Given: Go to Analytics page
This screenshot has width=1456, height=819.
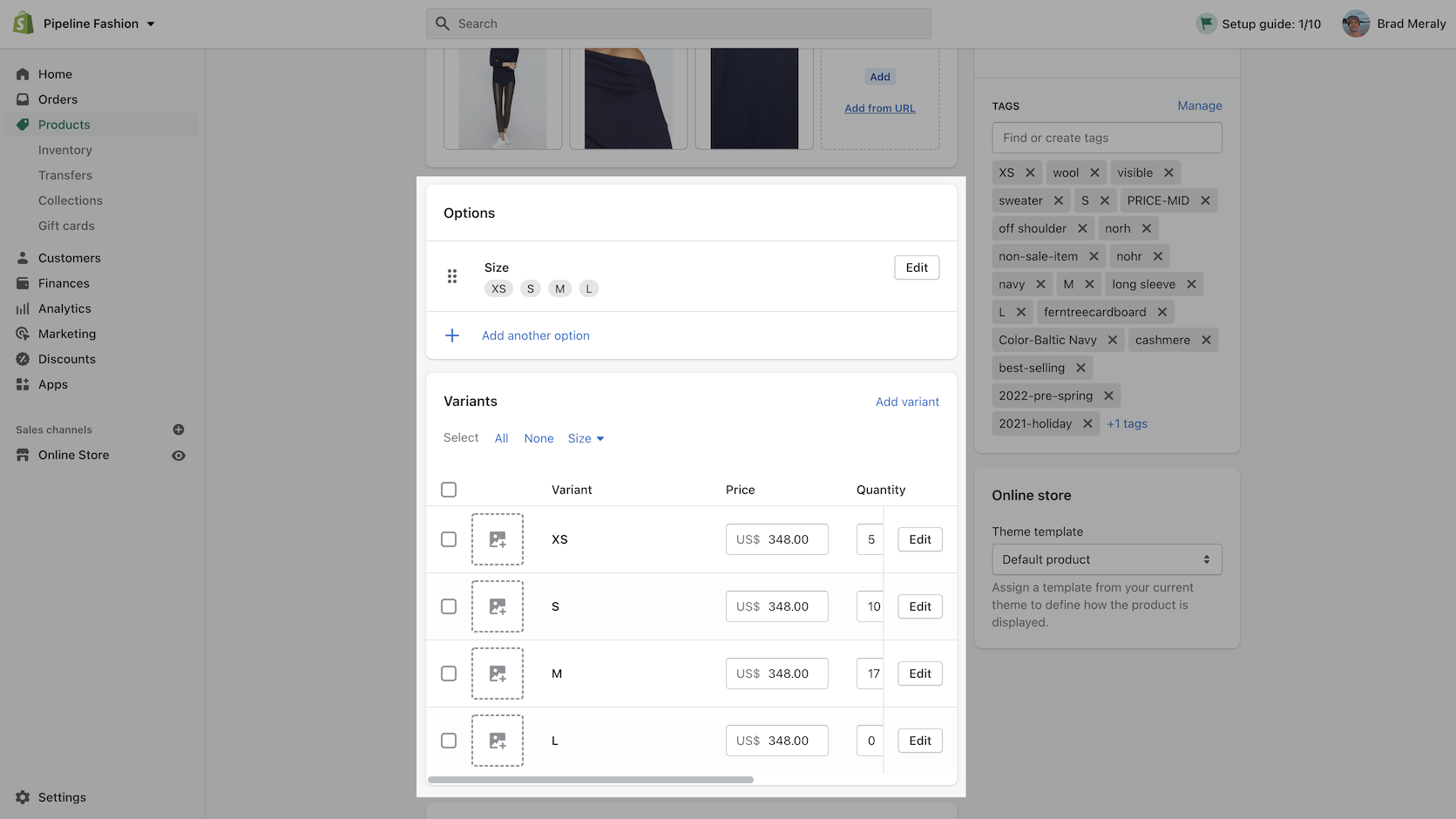Looking at the screenshot, I should tap(64, 308).
